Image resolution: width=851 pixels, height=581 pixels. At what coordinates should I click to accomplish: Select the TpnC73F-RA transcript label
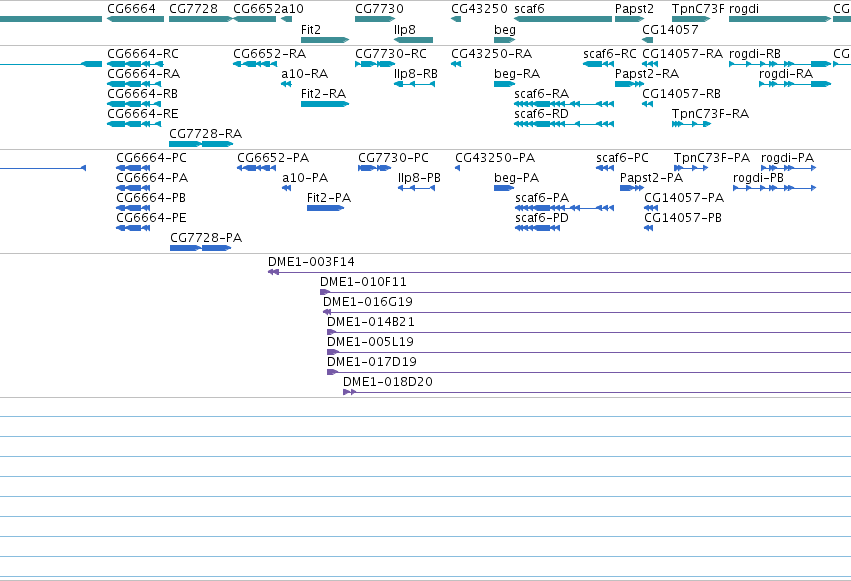pos(710,113)
